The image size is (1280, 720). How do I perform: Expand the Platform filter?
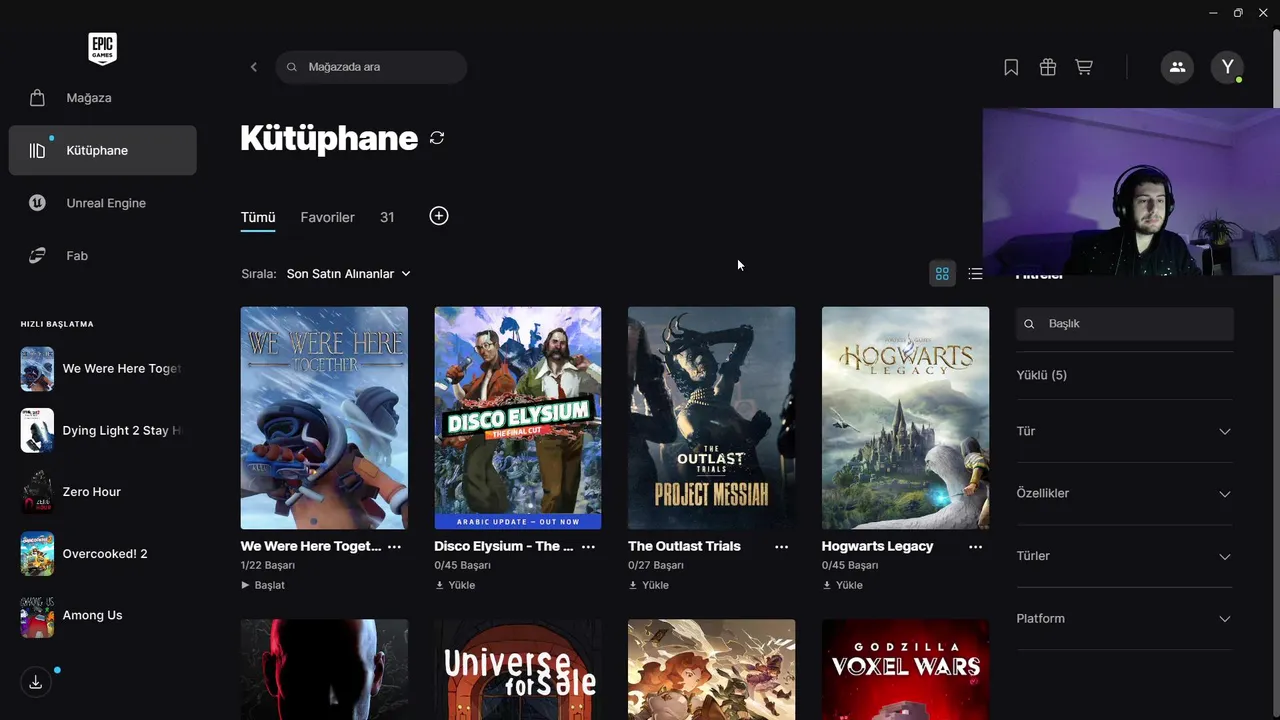(1125, 618)
